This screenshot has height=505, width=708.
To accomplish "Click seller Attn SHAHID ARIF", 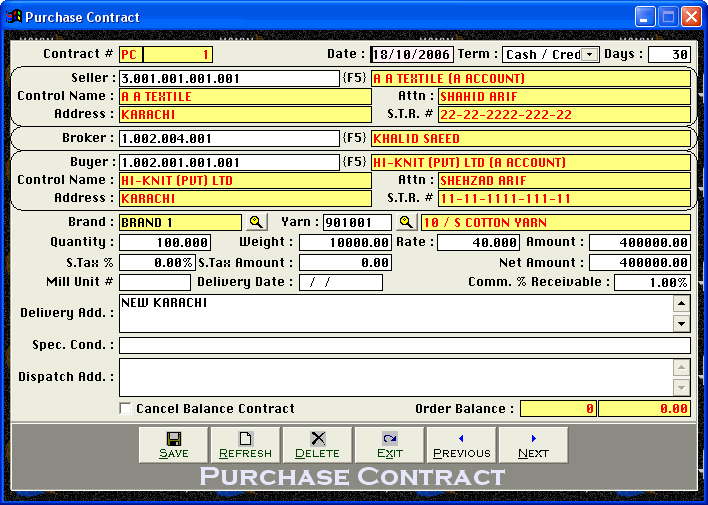I will (x=564, y=97).
